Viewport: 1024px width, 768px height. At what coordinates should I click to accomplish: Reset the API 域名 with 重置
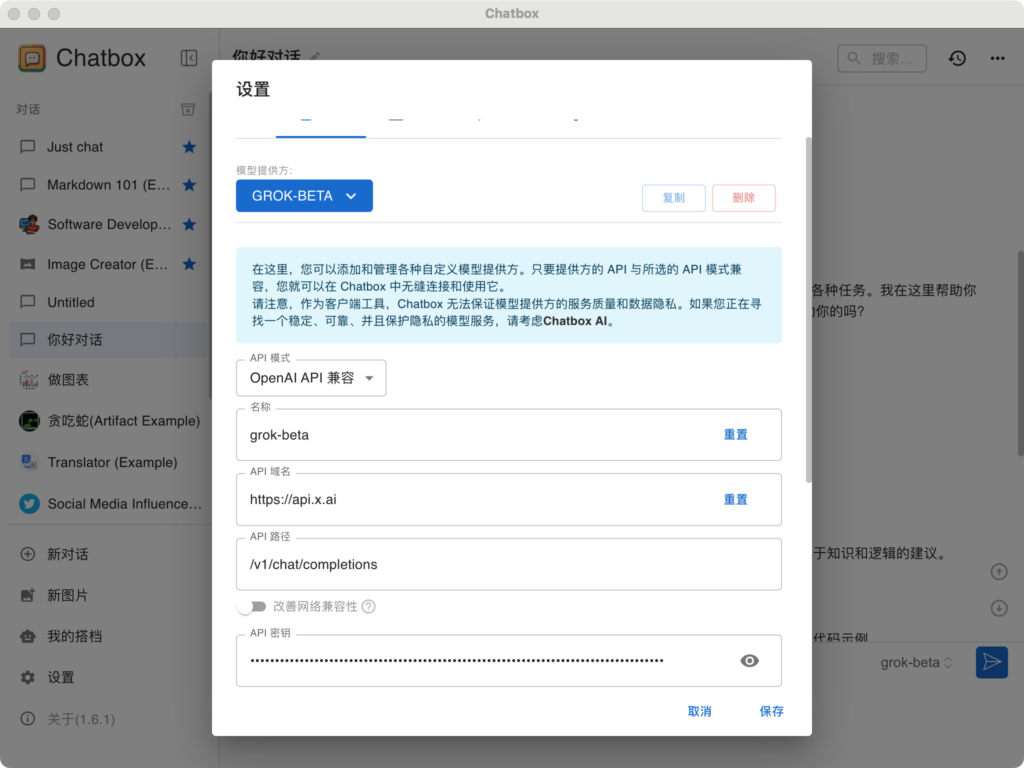tap(735, 500)
